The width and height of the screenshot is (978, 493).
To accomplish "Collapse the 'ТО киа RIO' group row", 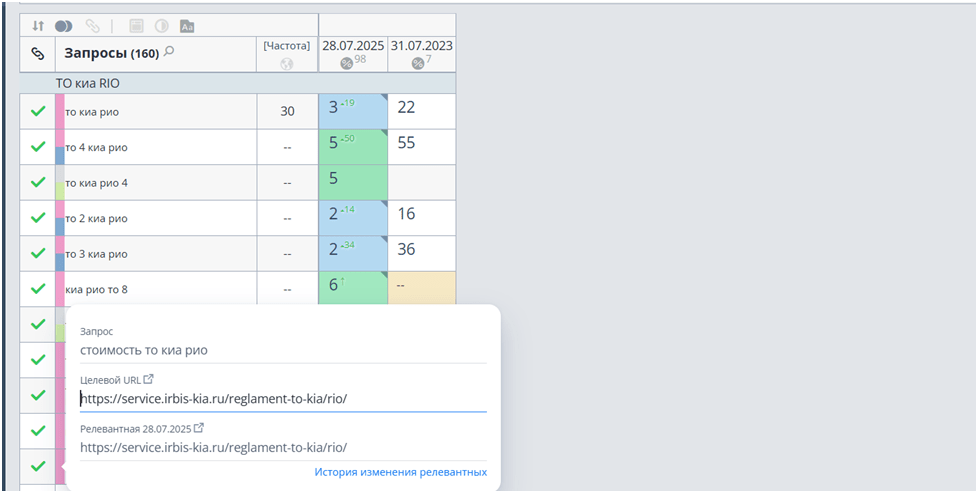I will click(88, 83).
